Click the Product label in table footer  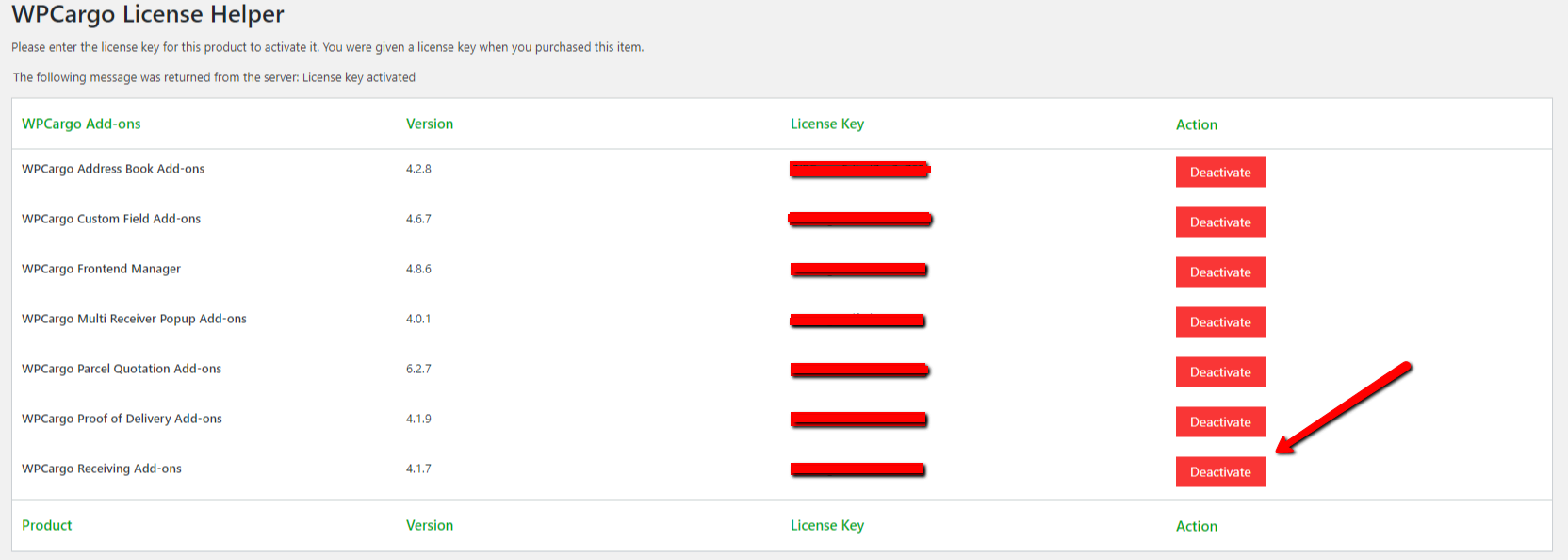[47, 525]
